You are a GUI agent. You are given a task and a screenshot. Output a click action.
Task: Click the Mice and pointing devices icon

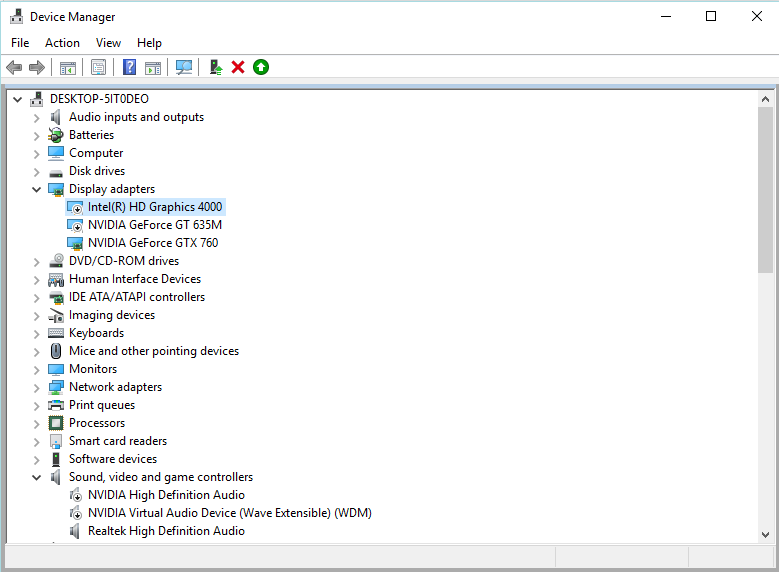56,351
